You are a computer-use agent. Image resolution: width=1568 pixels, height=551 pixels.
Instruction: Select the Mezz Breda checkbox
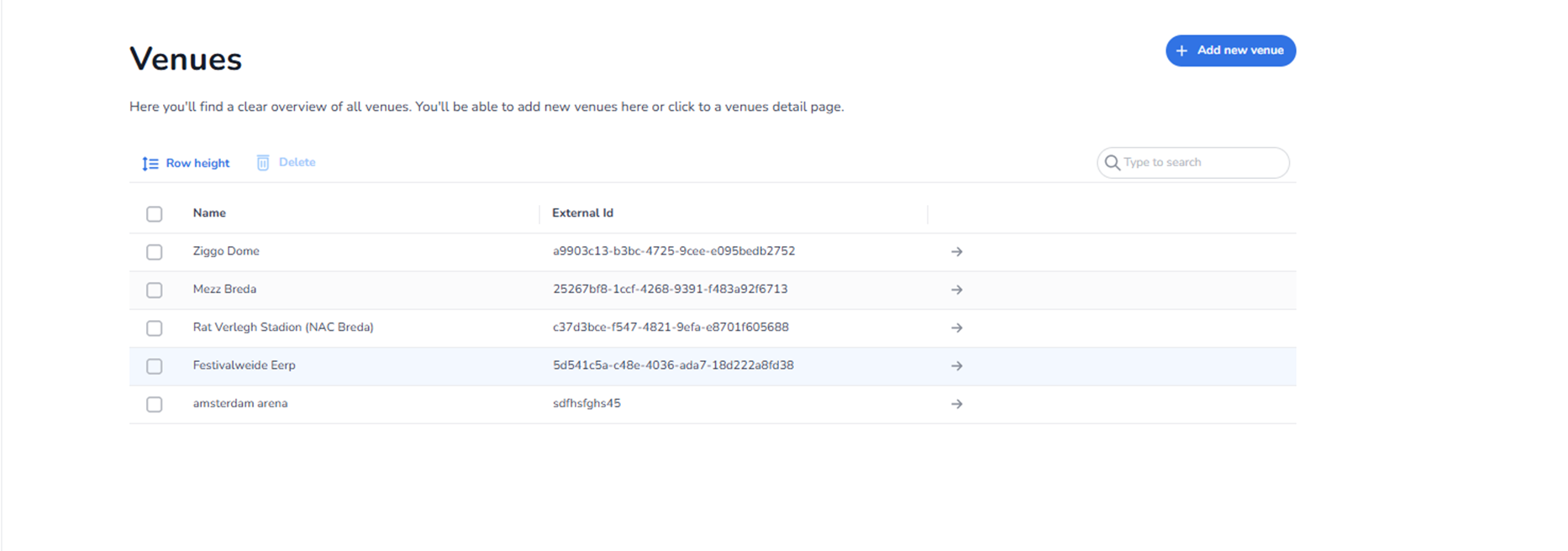[155, 290]
